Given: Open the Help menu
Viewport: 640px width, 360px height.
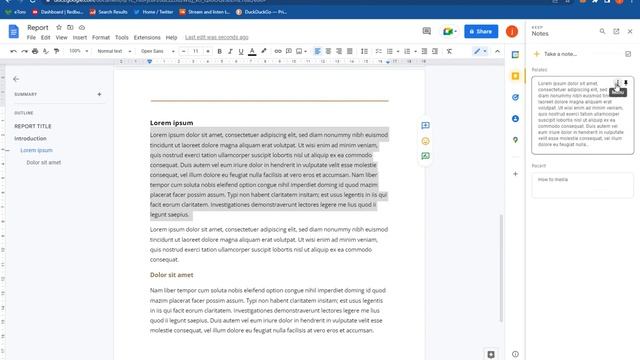Looking at the screenshot, I should pos(171,38).
